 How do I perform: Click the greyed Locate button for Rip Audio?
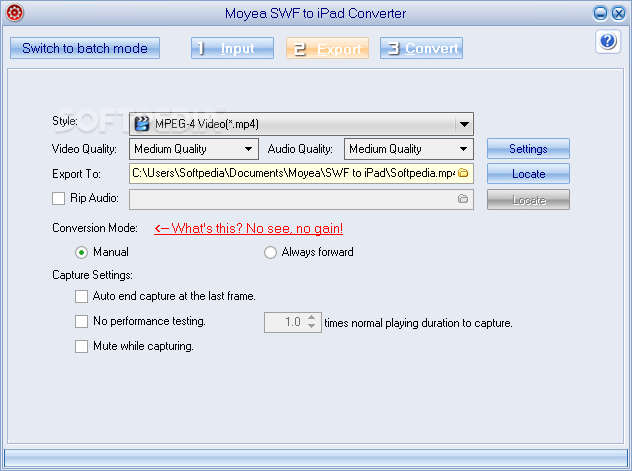528,200
